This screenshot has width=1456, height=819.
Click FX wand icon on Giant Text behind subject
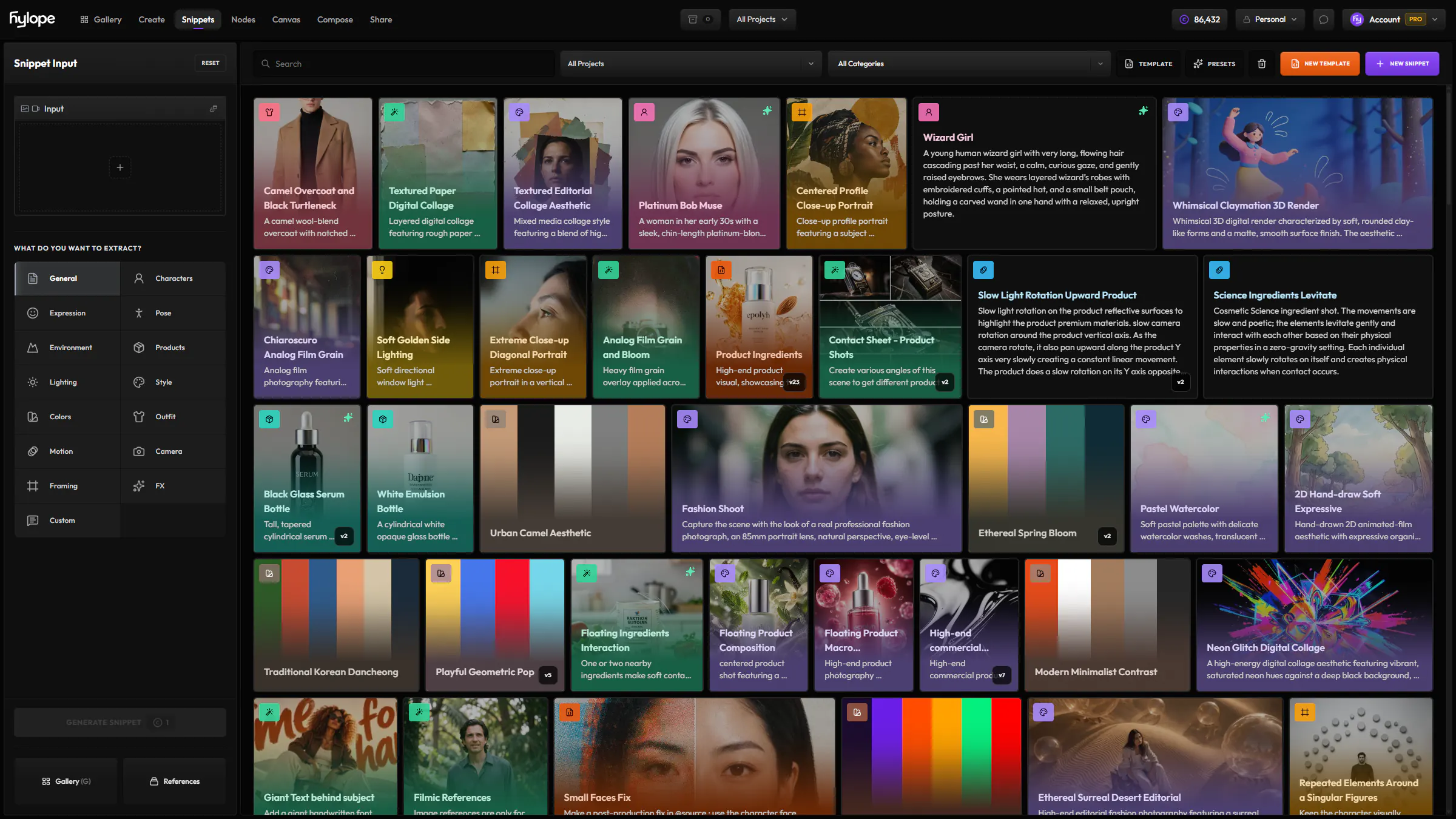coord(269,712)
